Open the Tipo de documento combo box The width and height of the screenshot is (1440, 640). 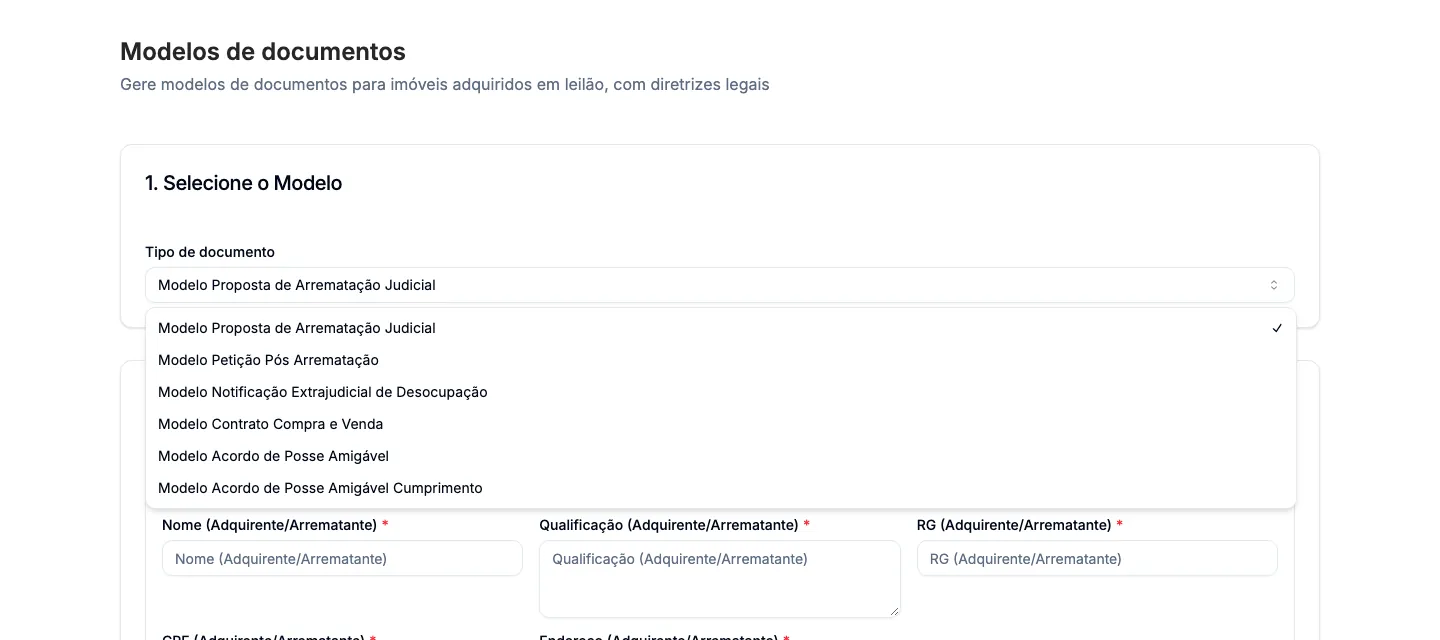719,285
